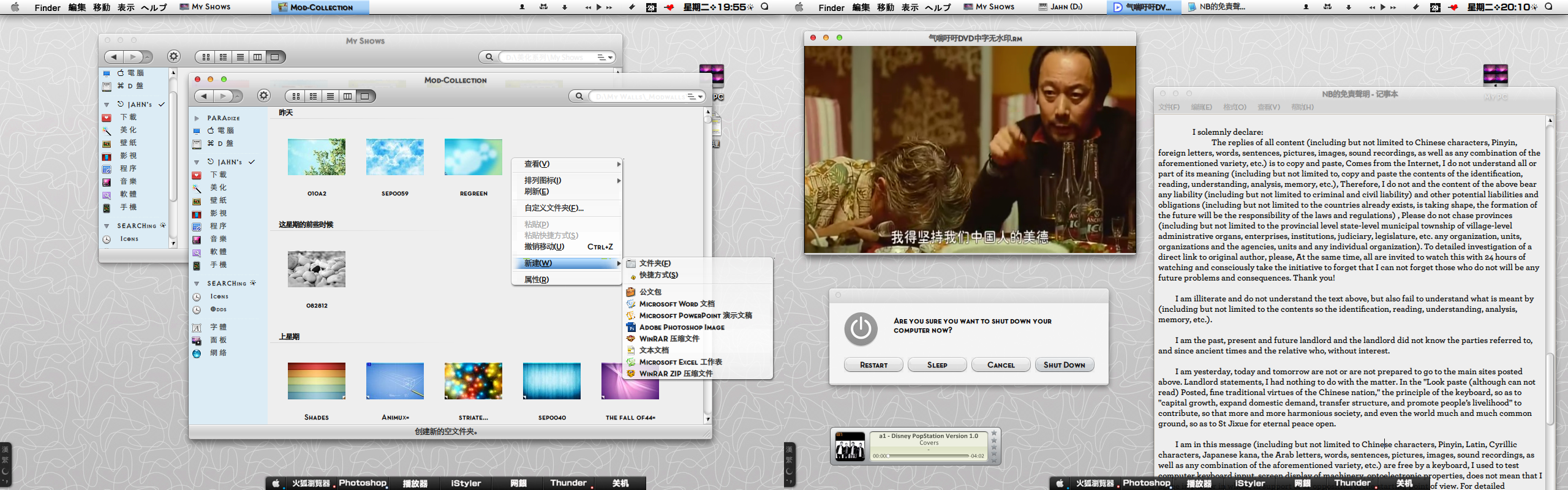Open the gear action menu in Mod-Collection
This screenshot has height=490, width=1568.
[264, 96]
